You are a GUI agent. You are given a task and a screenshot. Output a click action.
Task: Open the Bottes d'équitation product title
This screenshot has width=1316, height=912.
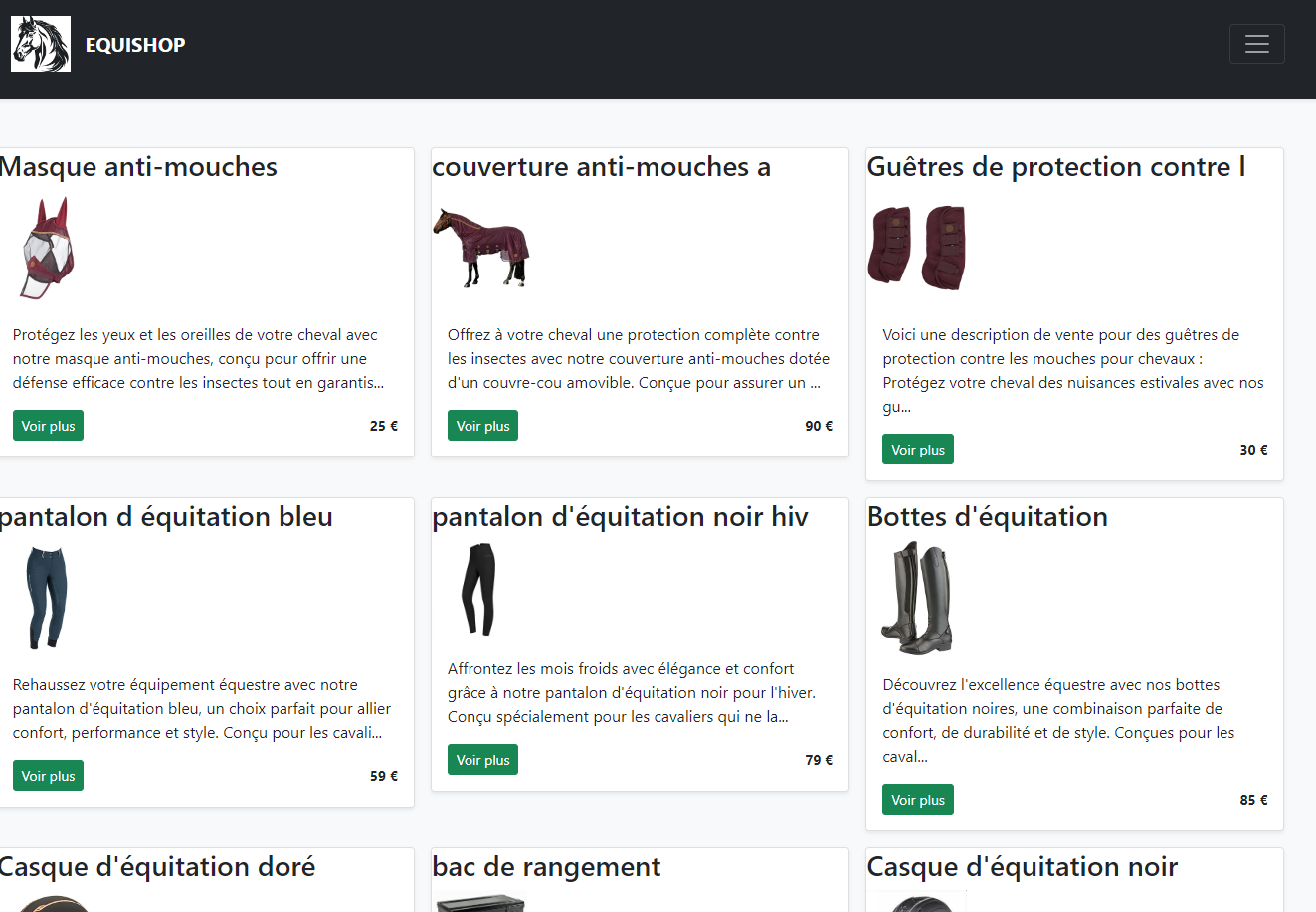(987, 516)
